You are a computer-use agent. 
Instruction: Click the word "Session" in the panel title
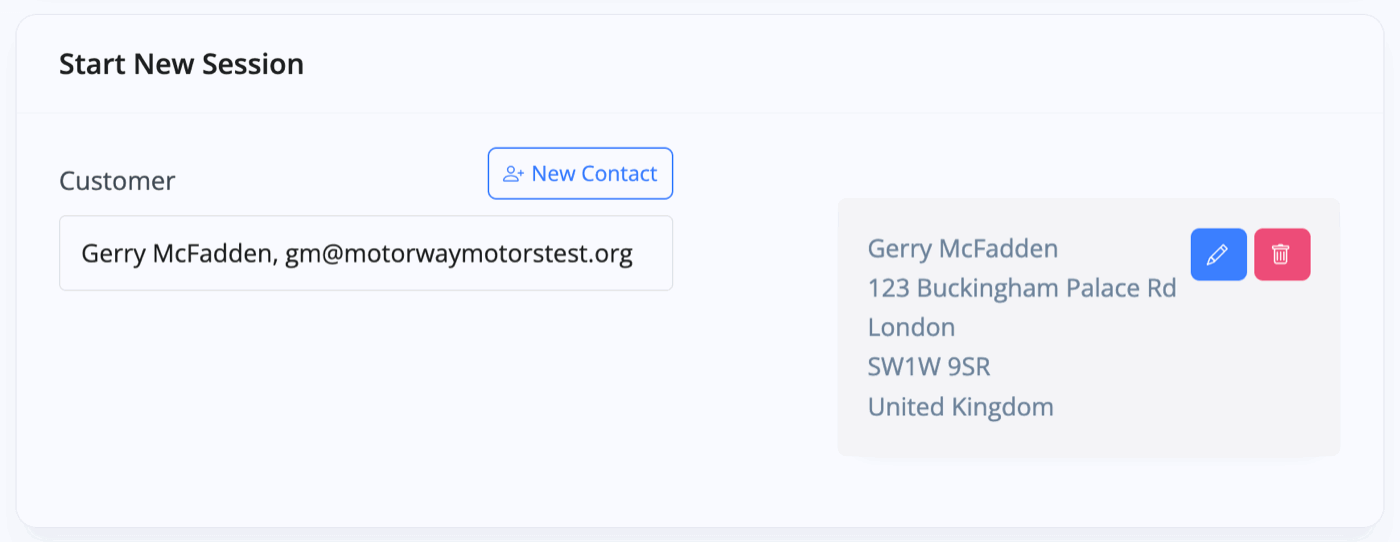tap(253, 64)
